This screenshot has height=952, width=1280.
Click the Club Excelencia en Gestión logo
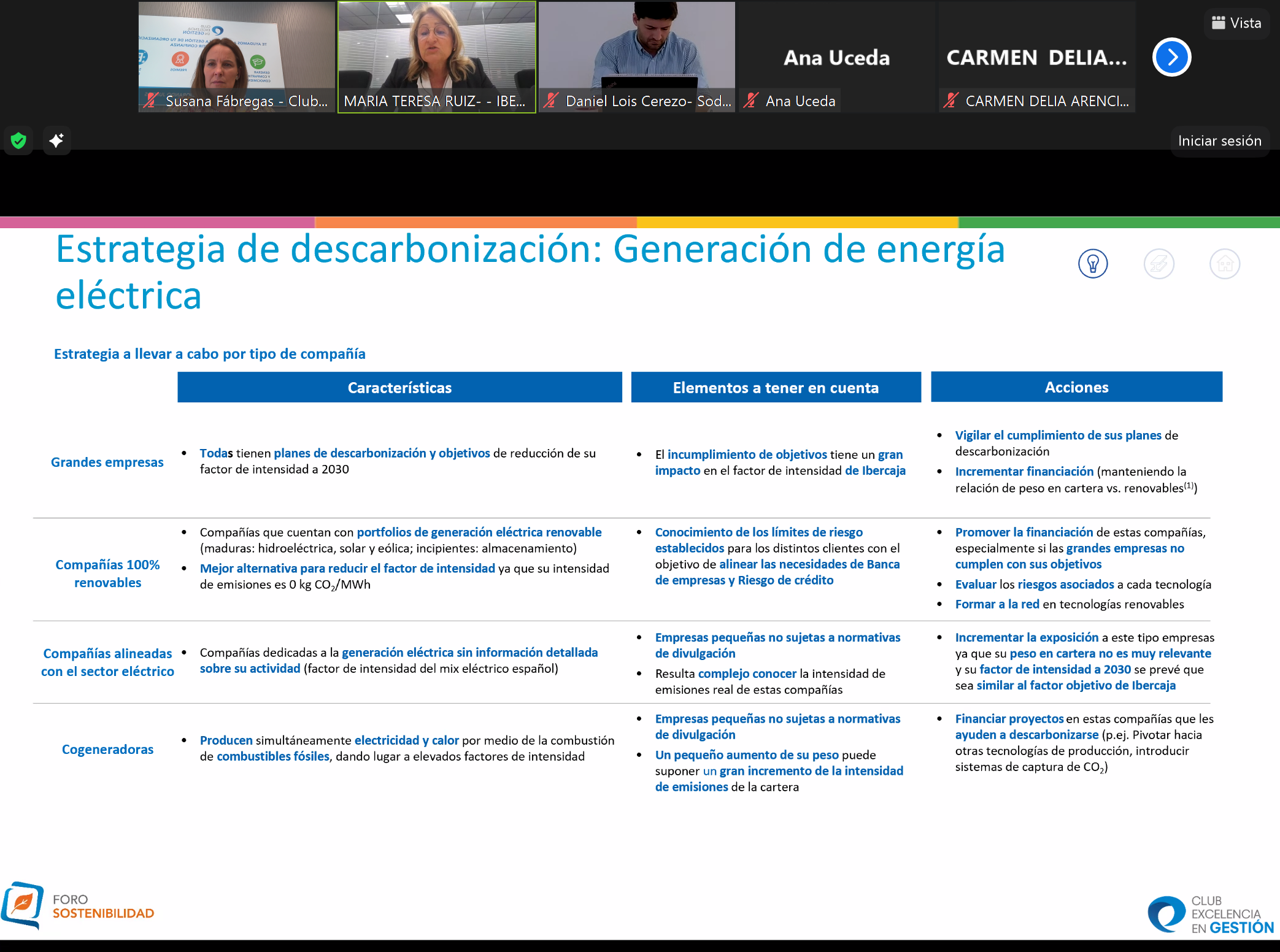(1211, 915)
